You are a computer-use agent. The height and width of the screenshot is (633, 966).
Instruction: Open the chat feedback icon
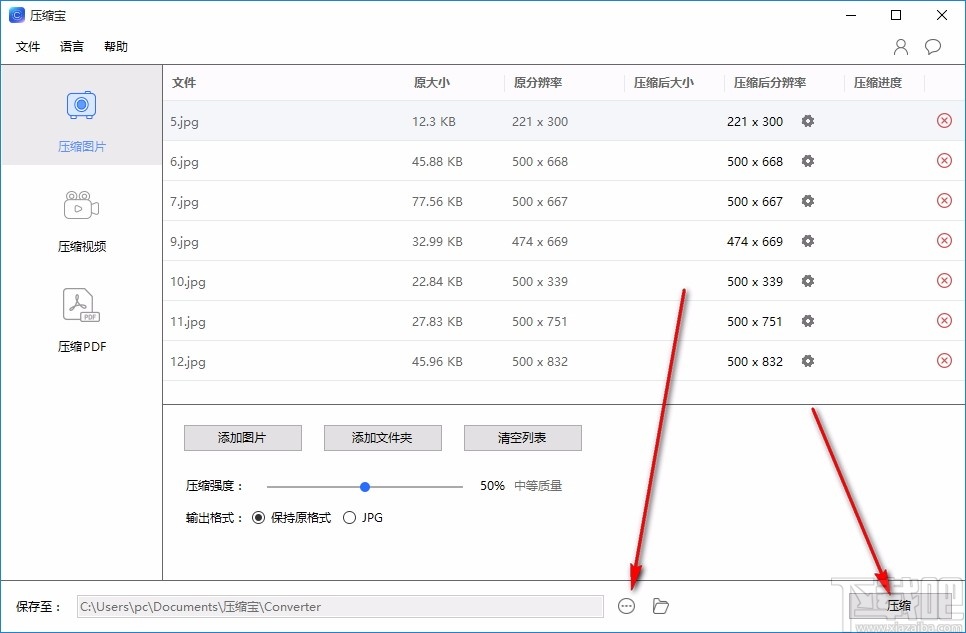932,46
